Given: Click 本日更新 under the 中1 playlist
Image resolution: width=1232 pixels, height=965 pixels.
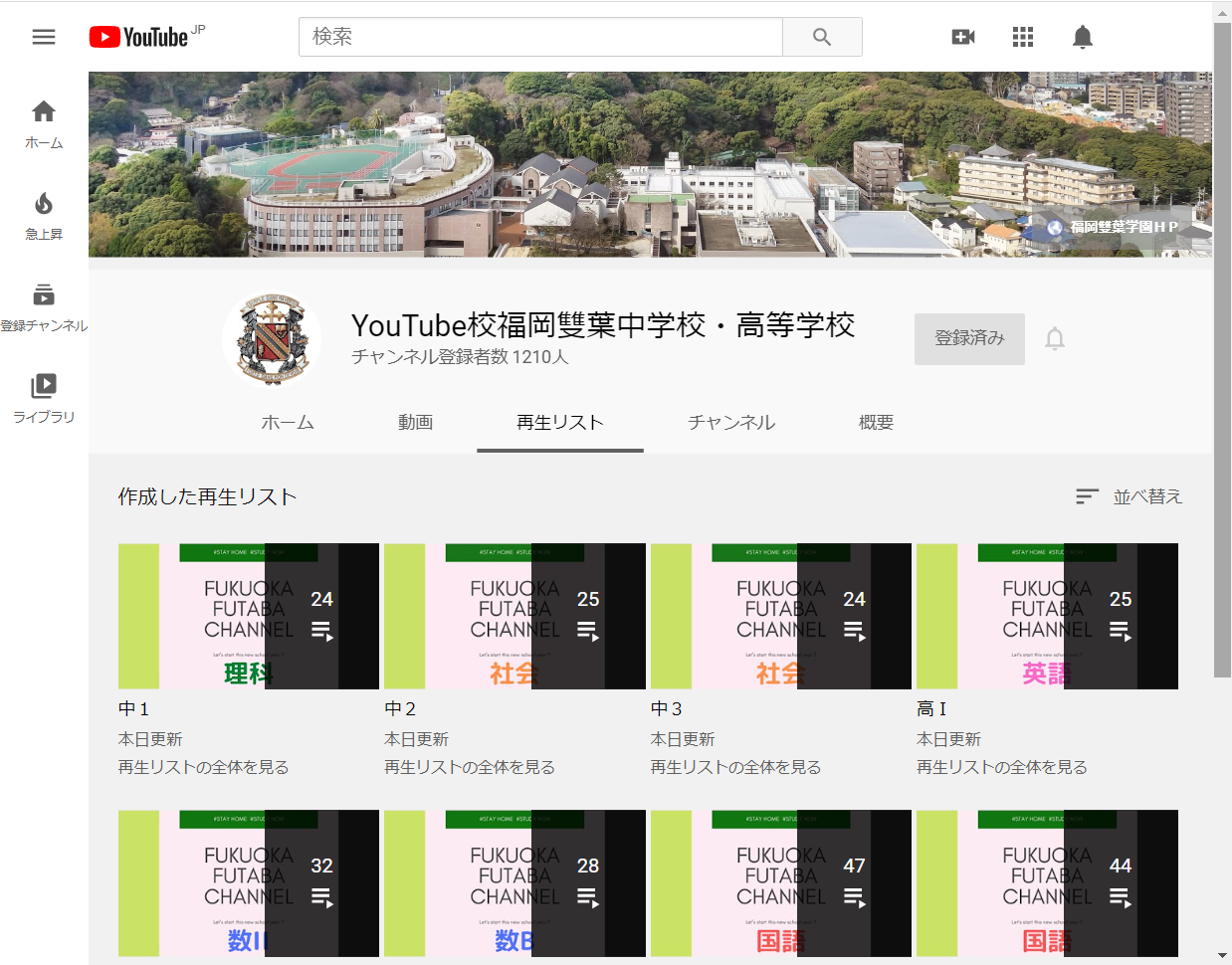Looking at the screenshot, I should pos(150,739).
